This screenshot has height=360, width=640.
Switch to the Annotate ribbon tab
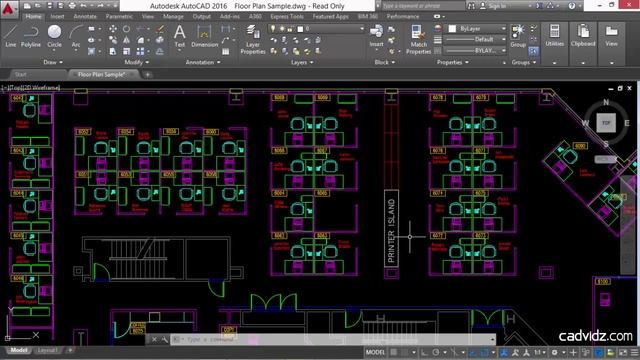point(84,16)
